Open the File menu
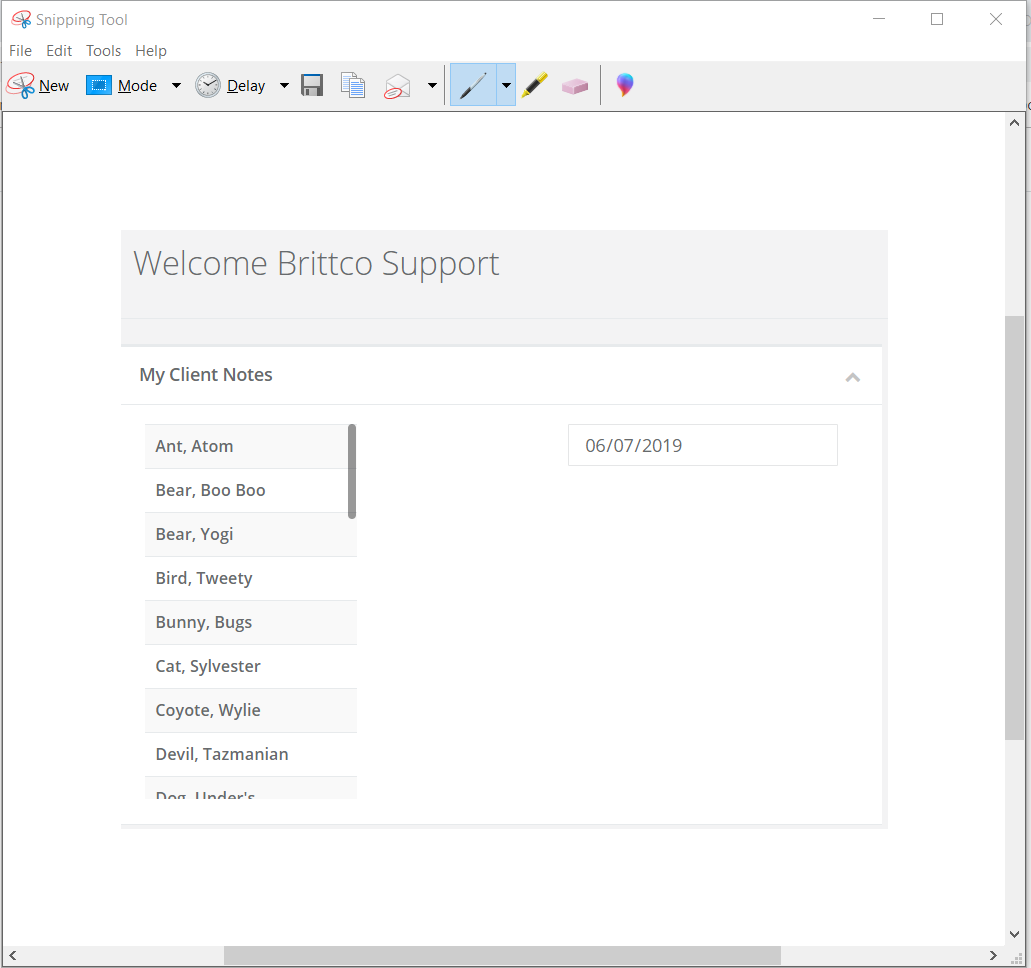The height and width of the screenshot is (968, 1031). (x=20, y=51)
